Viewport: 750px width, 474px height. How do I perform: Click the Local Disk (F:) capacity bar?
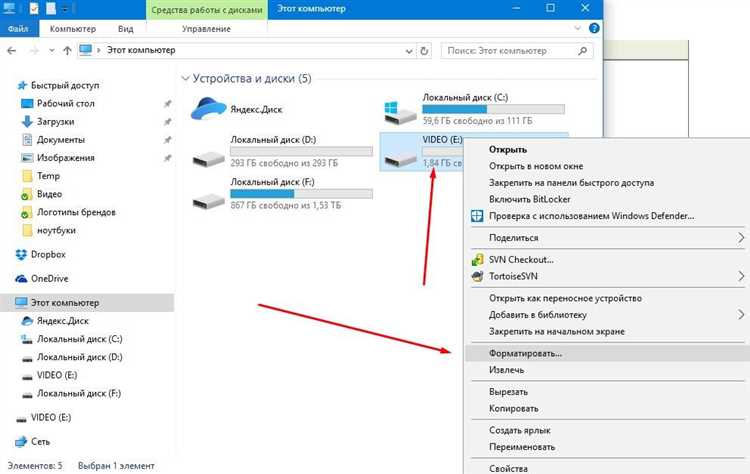pos(300,193)
